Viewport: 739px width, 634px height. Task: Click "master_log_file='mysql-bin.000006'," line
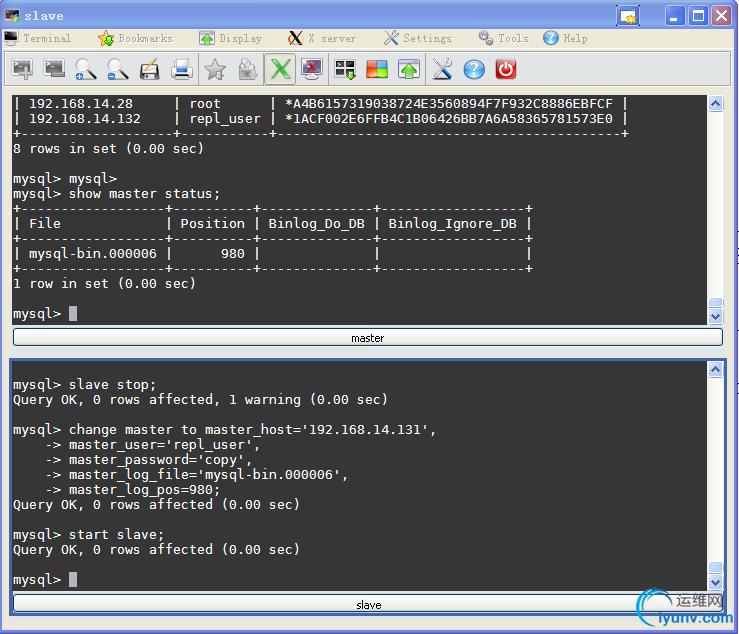[208, 475]
